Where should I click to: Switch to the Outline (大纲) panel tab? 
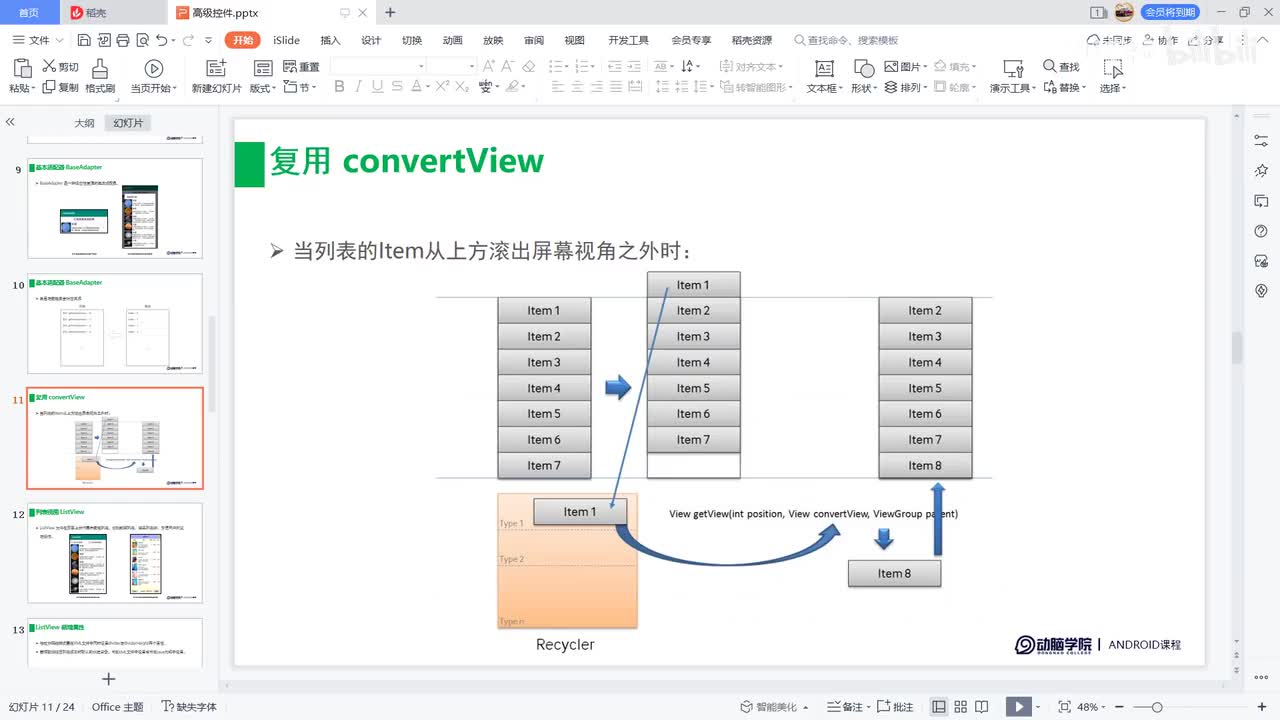(x=84, y=122)
